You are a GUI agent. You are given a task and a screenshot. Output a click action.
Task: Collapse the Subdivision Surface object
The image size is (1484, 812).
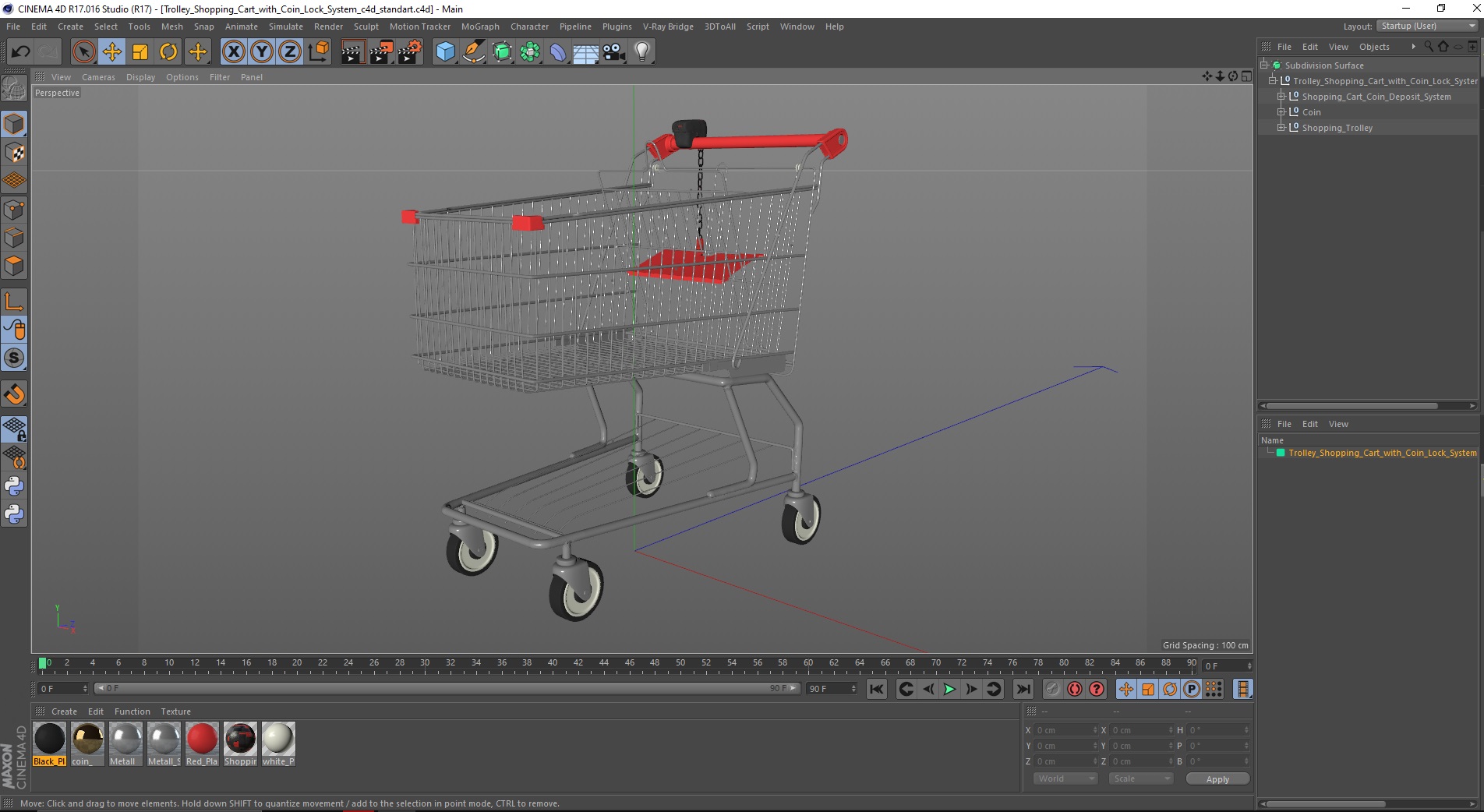click(x=1264, y=65)
